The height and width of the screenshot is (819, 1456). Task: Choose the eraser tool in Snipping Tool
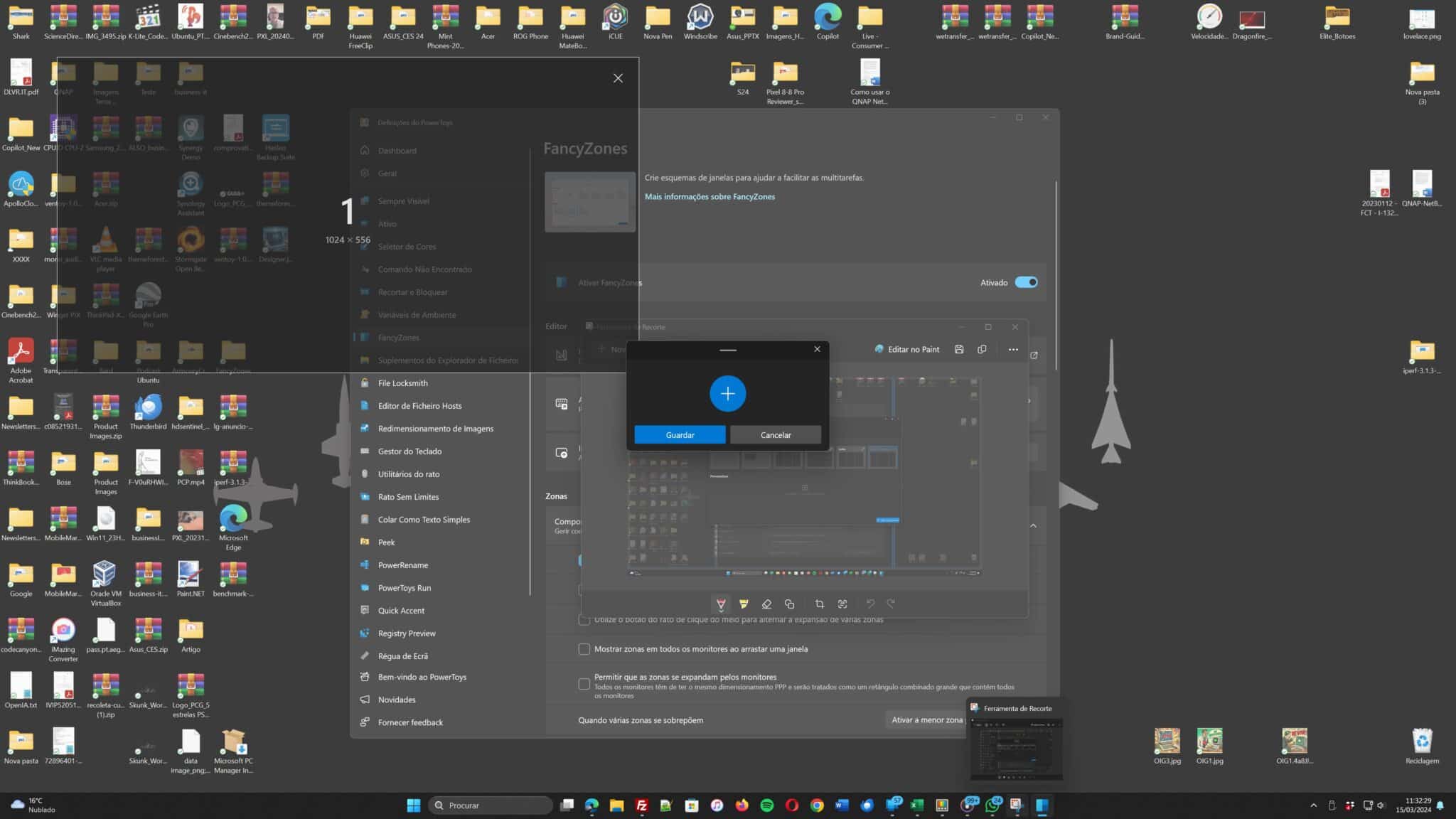766,604
